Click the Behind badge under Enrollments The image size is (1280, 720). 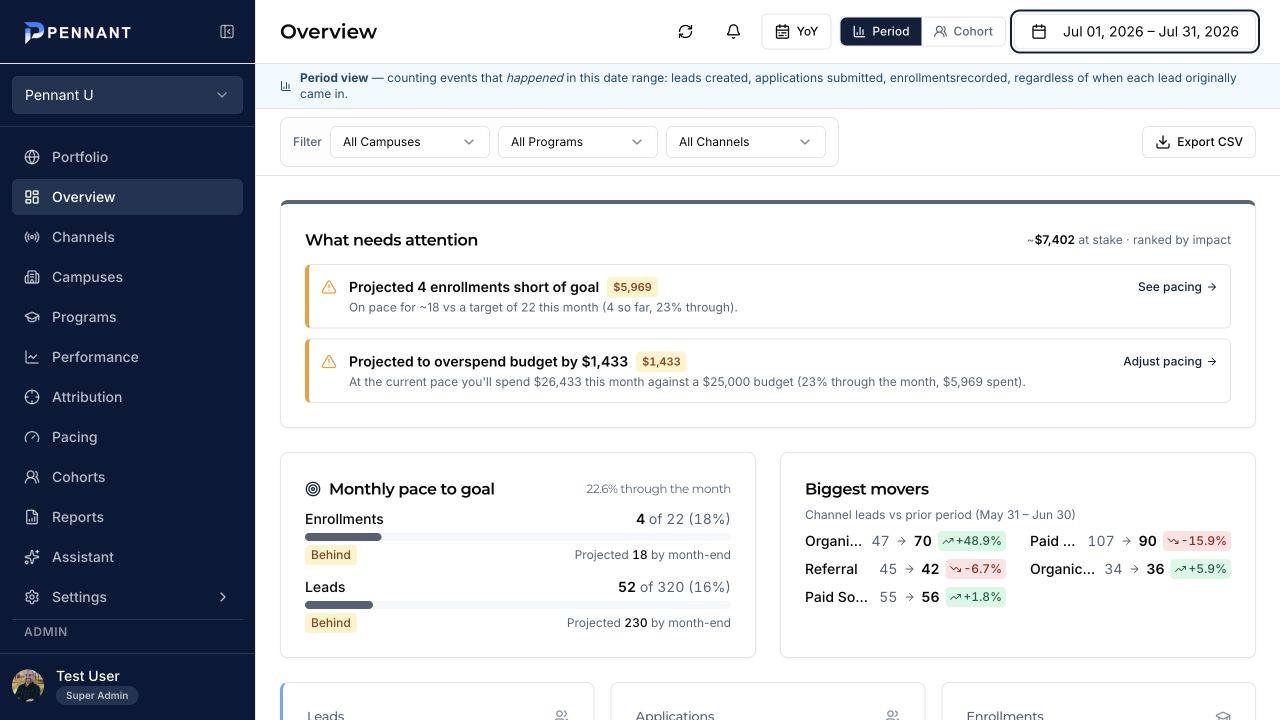(331, 555)
